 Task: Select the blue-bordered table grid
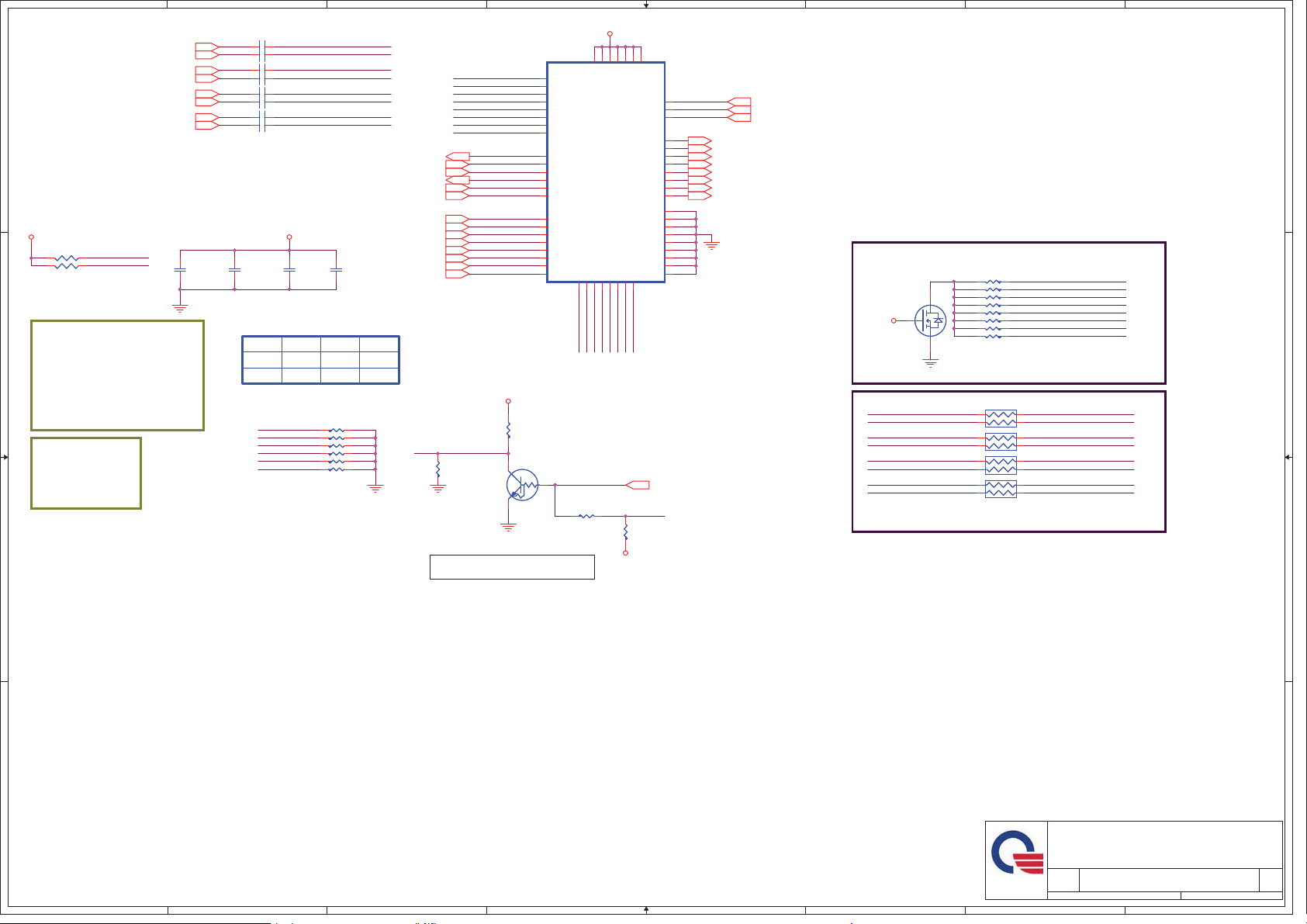pyautogui.click(x=320, y=360)
